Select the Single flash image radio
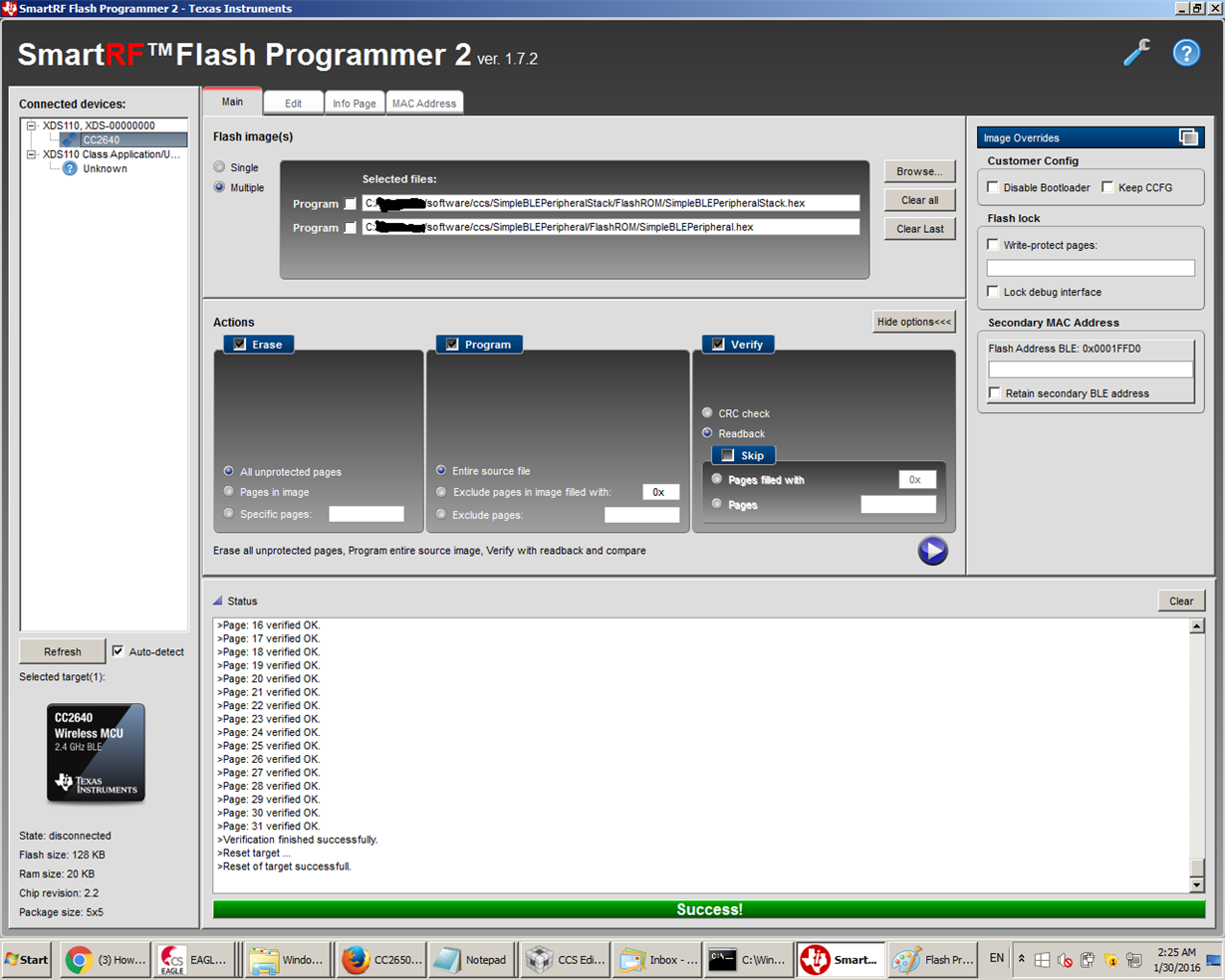This screenshot has height=980, width=1225. pyautogui.click(x=219, y=167)
